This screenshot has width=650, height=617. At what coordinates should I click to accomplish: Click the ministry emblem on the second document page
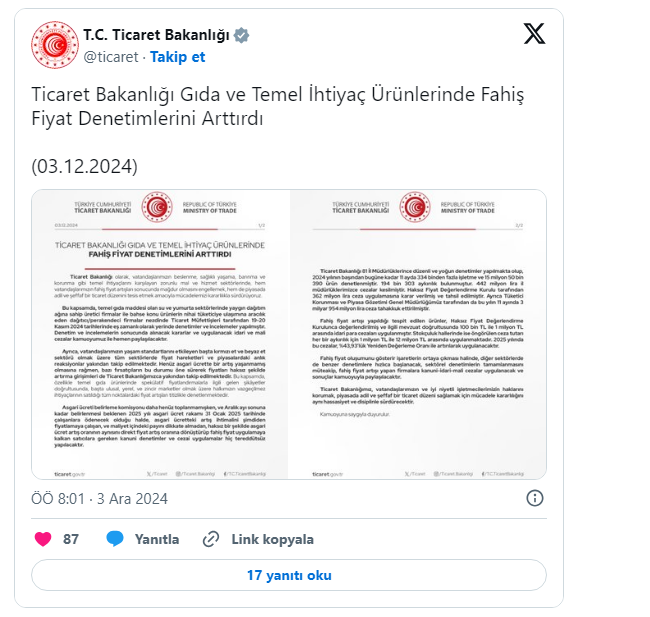click(x=415, y=207)
